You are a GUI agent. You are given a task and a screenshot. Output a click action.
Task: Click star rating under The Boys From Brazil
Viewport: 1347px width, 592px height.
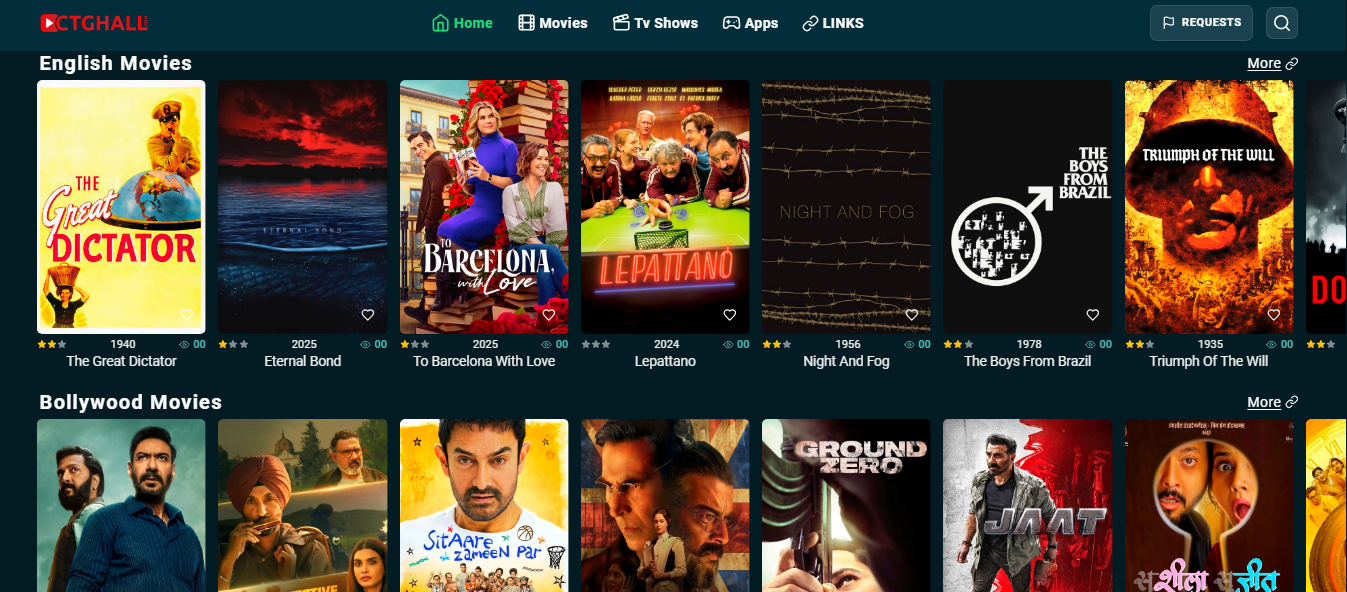(959, 344)
